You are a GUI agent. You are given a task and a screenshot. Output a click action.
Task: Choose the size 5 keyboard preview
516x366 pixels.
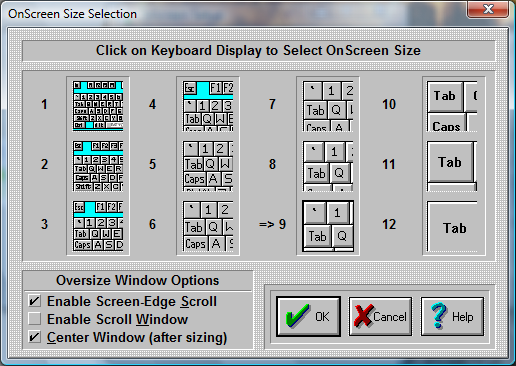coord(208,166)
